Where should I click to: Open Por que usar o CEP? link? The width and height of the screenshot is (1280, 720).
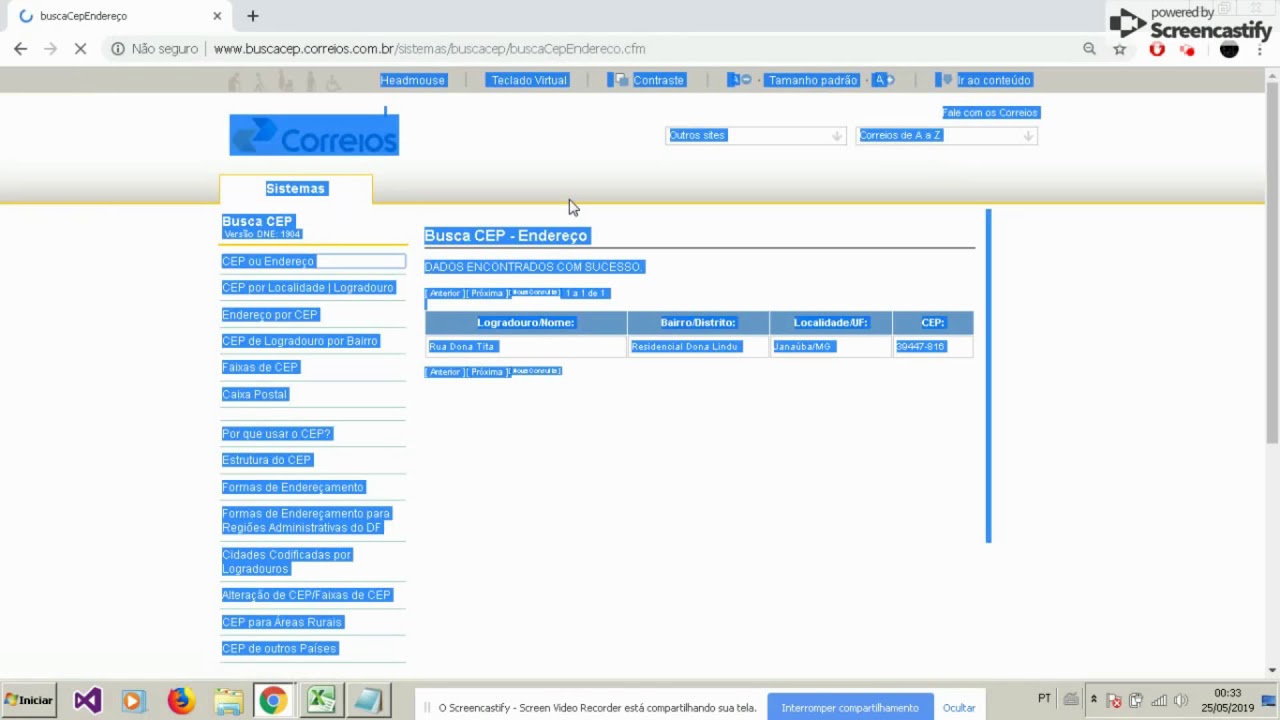pos(276,434)
